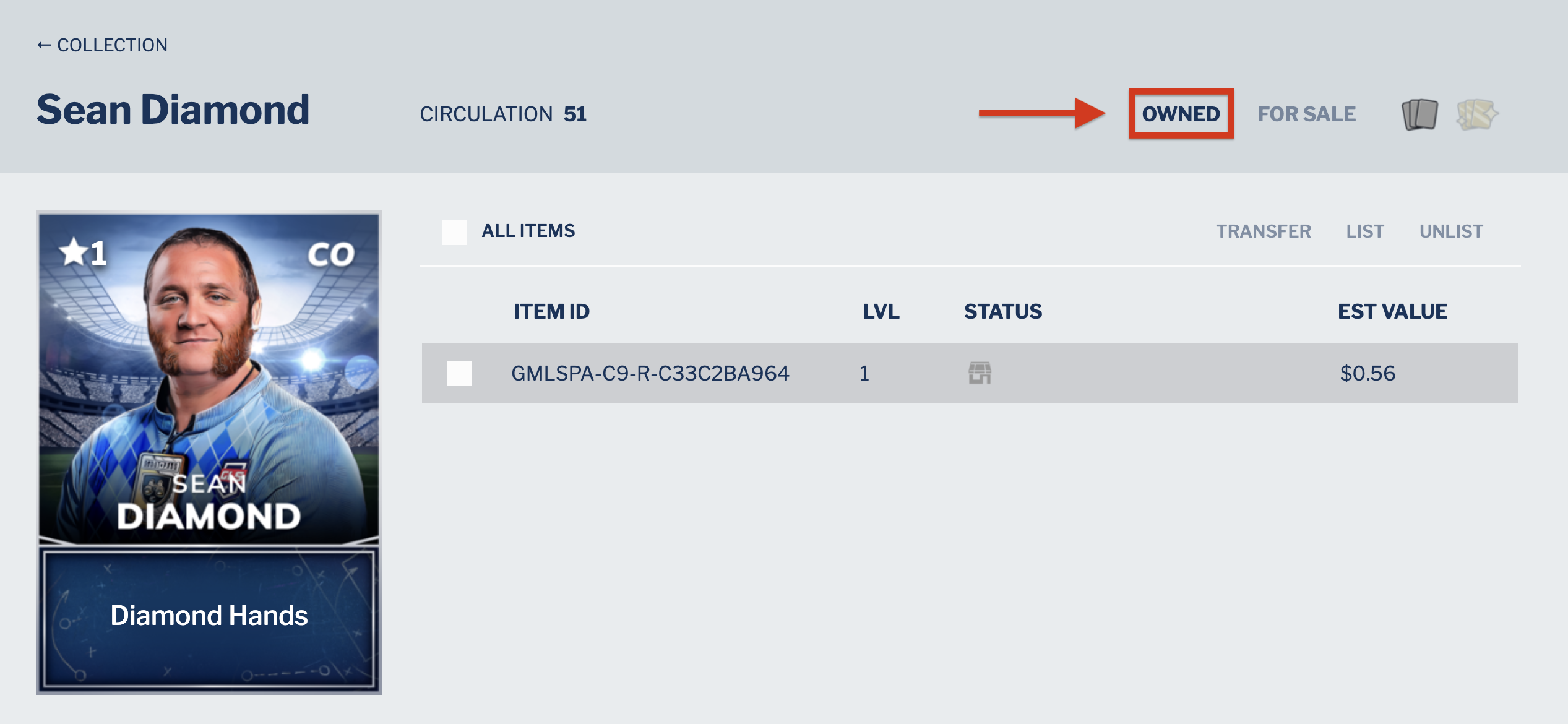Check the ALL ITEMS checkbox
The height and width of the screenshot is (724, 1568).
[454, 232]
